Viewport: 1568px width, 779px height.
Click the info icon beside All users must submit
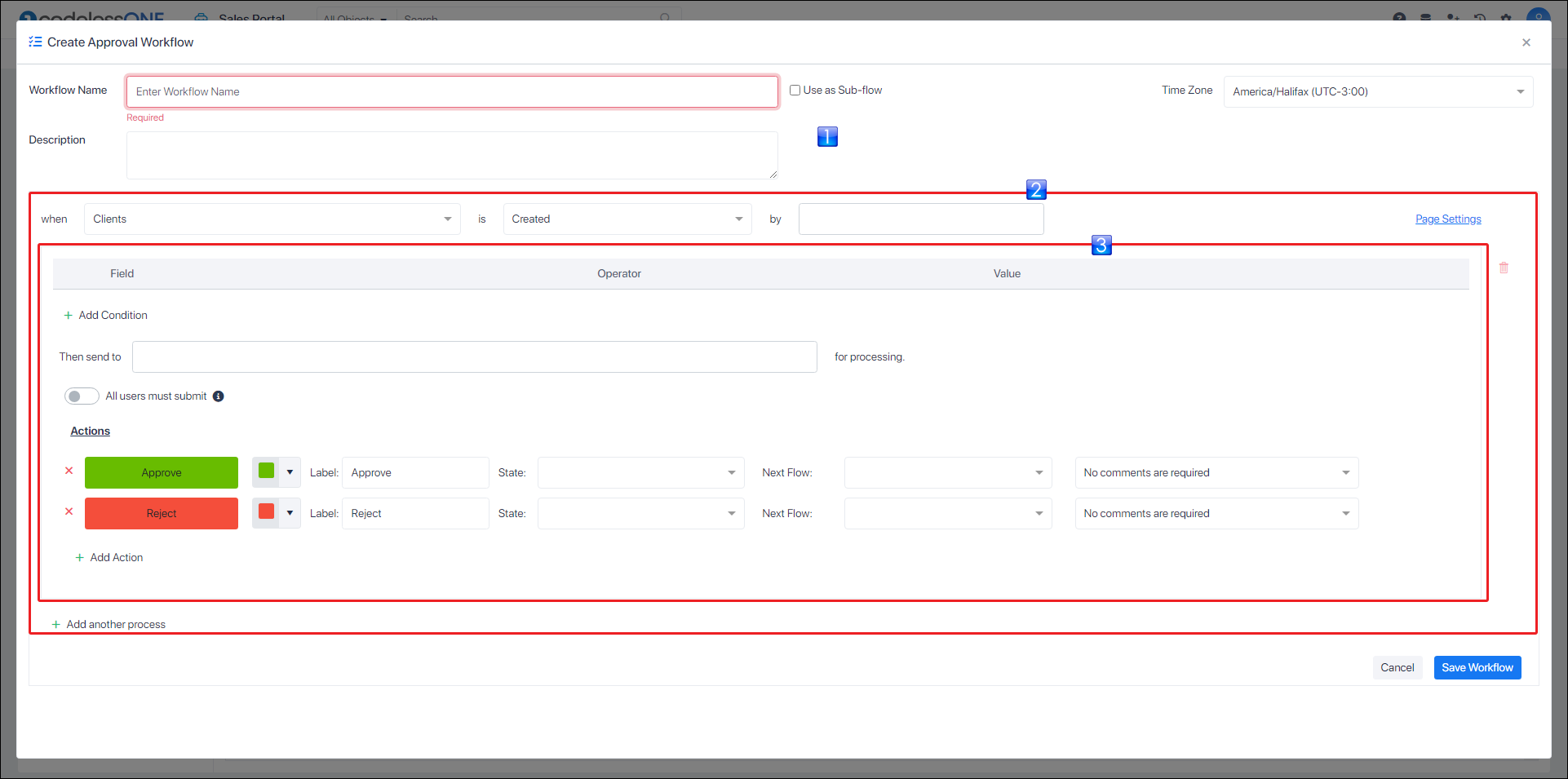(x=218, y=396)
